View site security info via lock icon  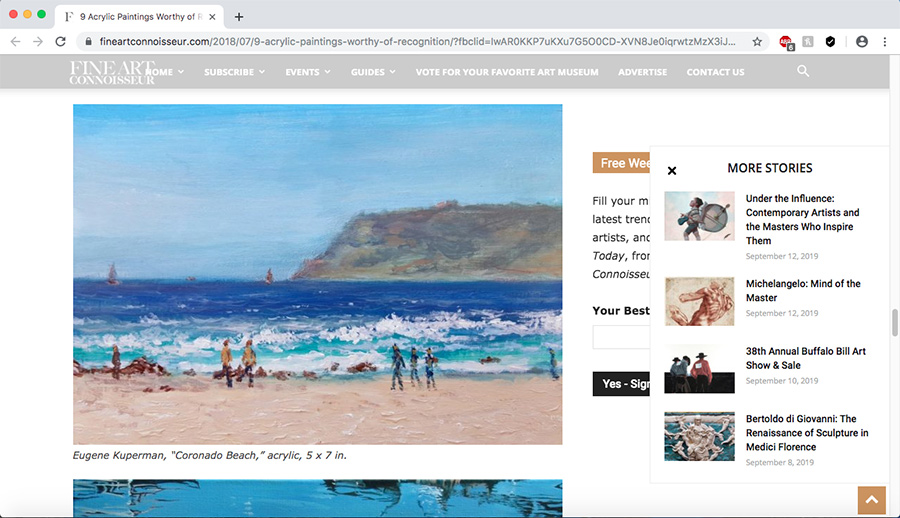click(x=88, y=41)
